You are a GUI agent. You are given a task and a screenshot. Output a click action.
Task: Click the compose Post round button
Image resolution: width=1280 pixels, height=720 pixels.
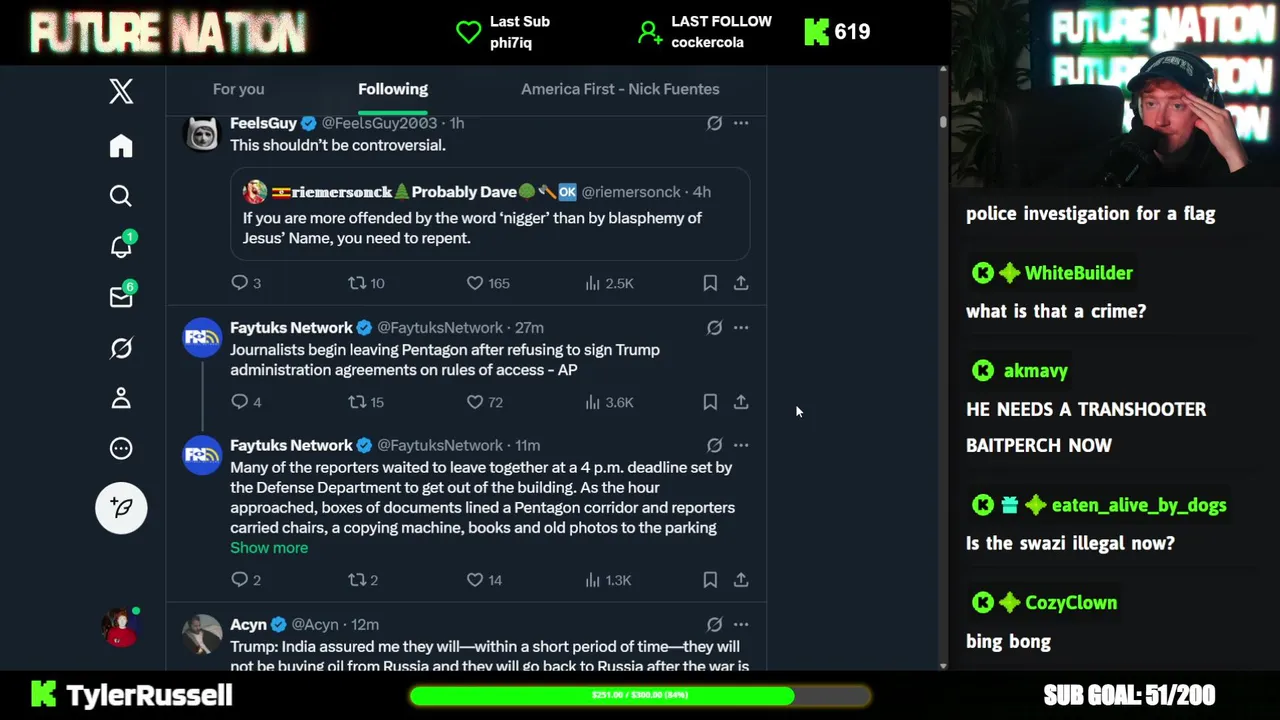[121, 508]
